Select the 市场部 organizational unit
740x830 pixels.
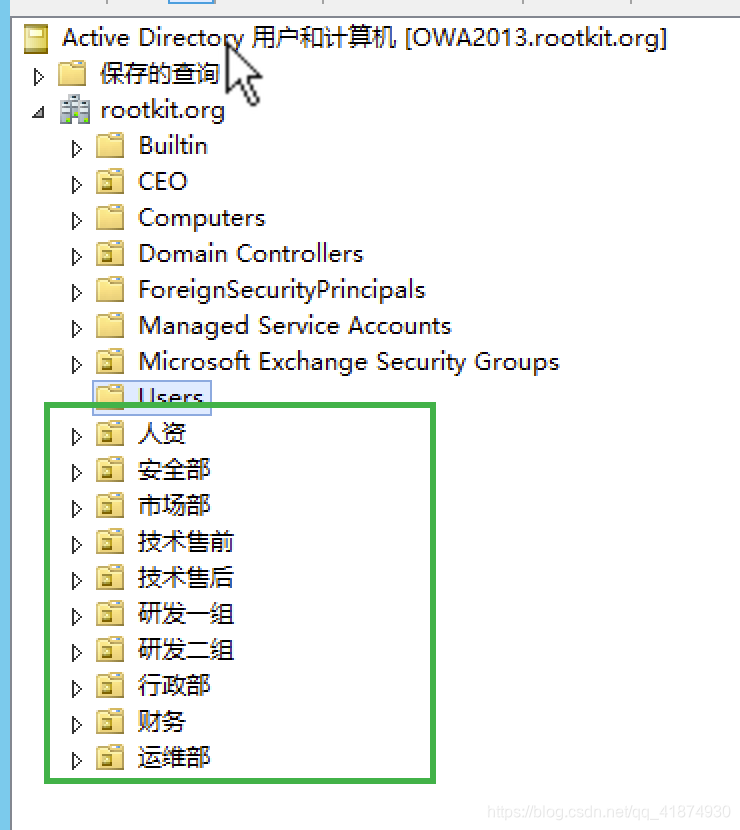pos(174,506)
